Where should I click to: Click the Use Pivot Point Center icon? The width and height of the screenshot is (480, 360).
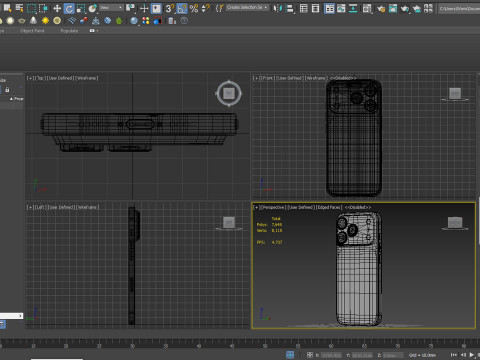[131, 8]
